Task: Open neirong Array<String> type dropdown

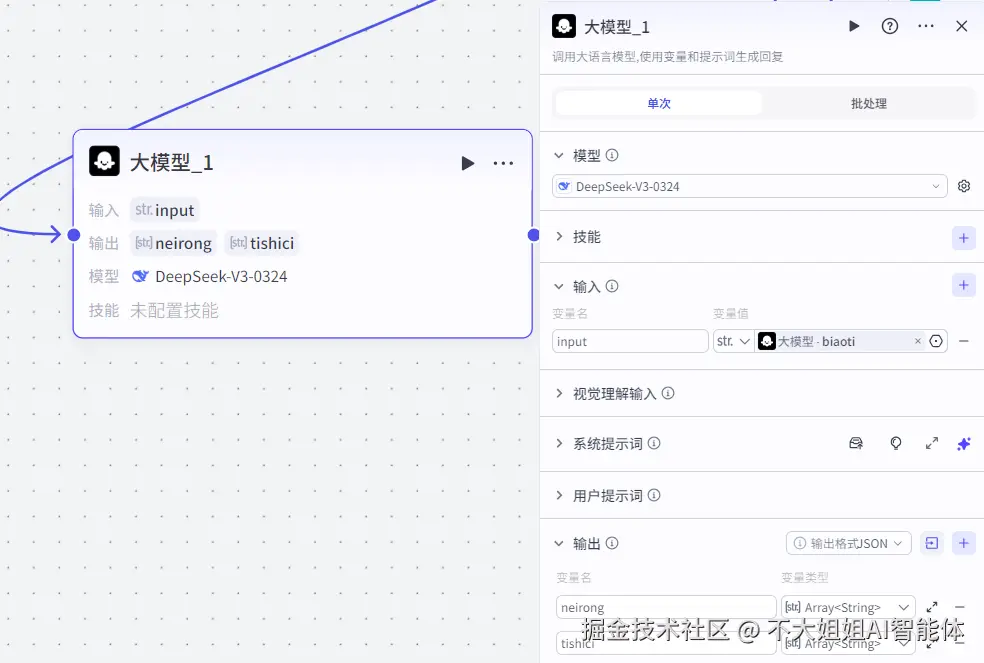Action: [x=848, y=607]
